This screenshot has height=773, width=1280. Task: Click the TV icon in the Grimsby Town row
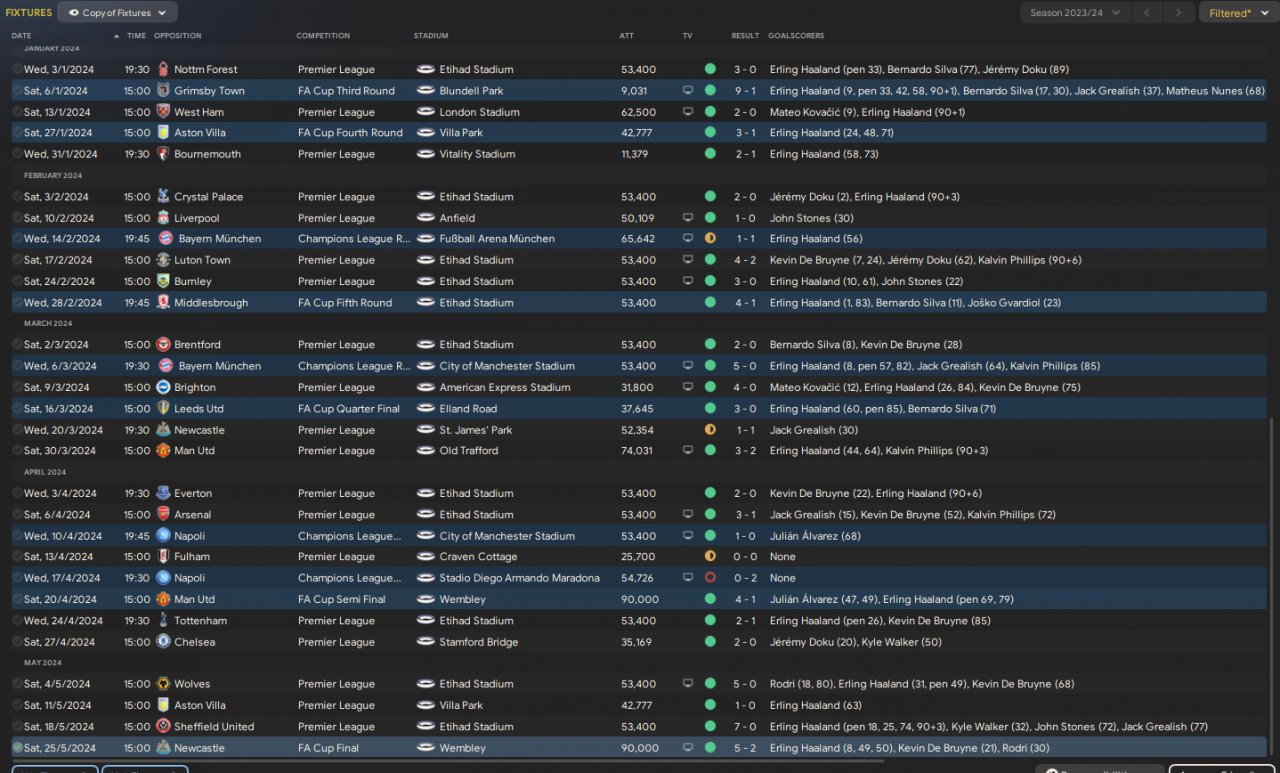(688, 90)
